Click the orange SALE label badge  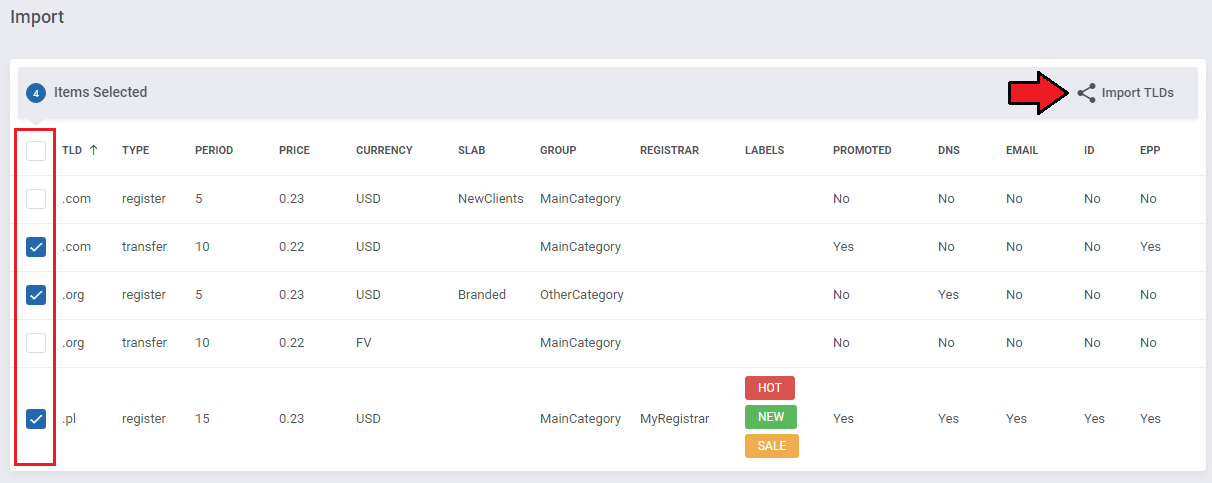[x=772, y=446]
